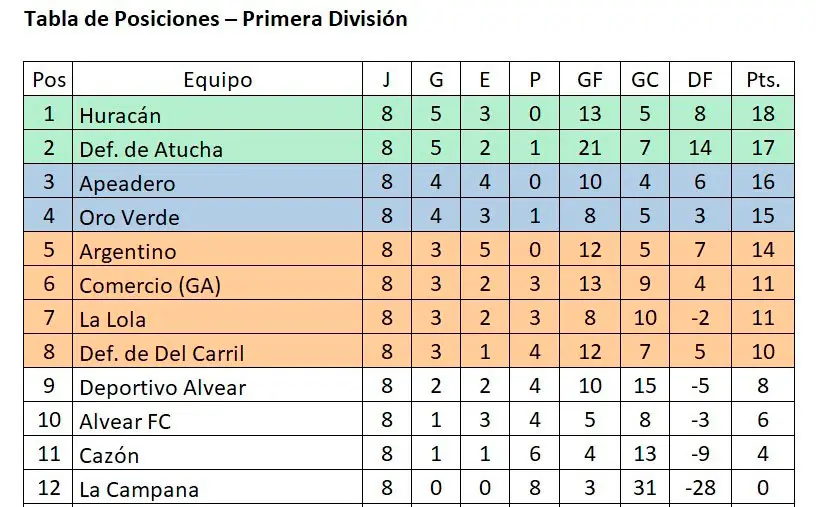
Task: Click the Deportivo Alvear team cell
Action: pyautogui.click(x=163, y=387)
